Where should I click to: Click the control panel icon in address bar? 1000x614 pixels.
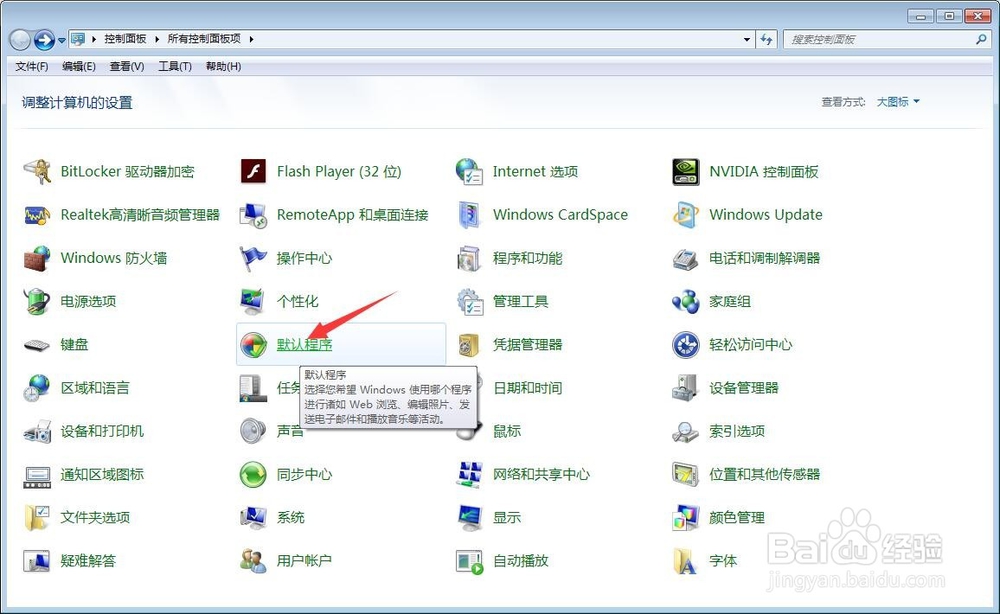(x=78, y=40)
